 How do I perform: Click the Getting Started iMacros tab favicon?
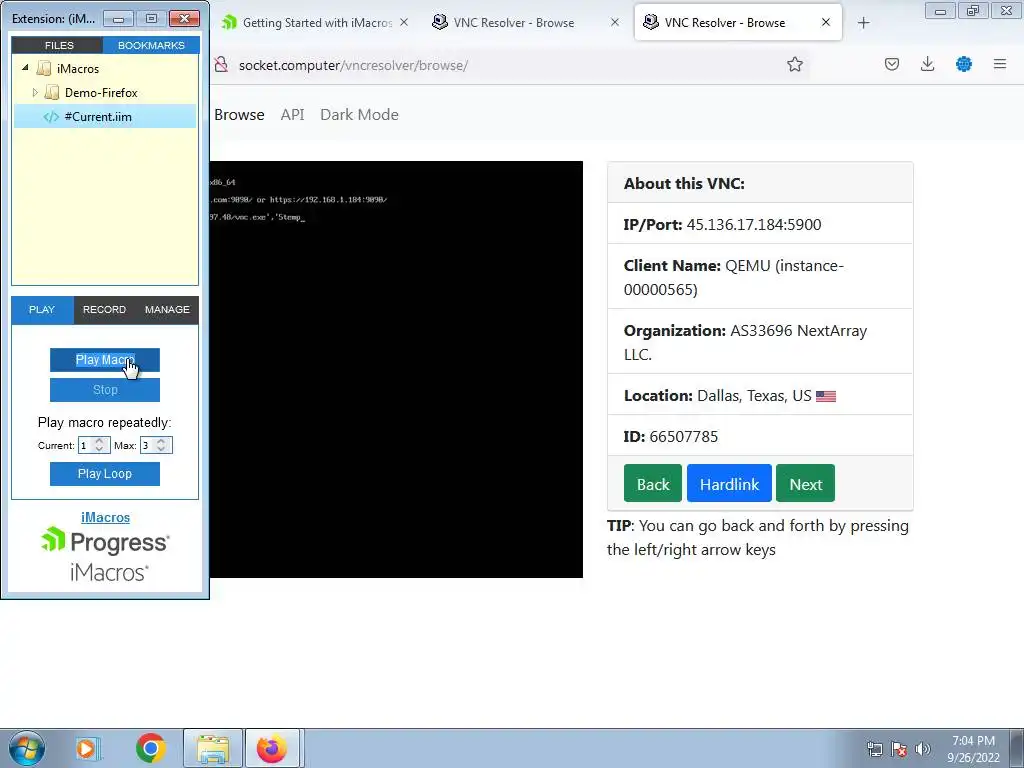tap(229, 22)
